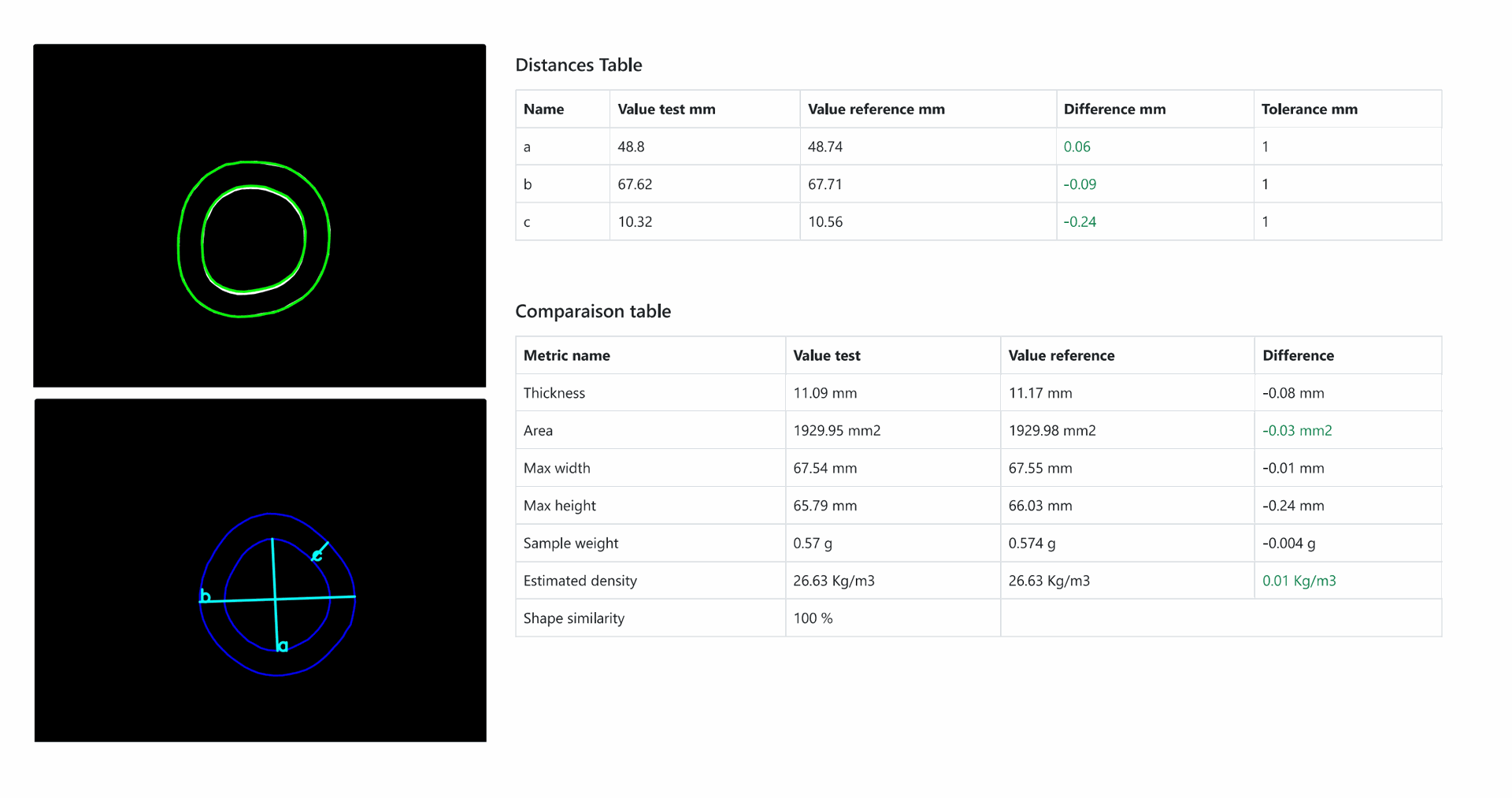Select the Thickness metric row
Image resolution: width=1512 pixels, height=798 pixels.
click(x=979, y=392)
